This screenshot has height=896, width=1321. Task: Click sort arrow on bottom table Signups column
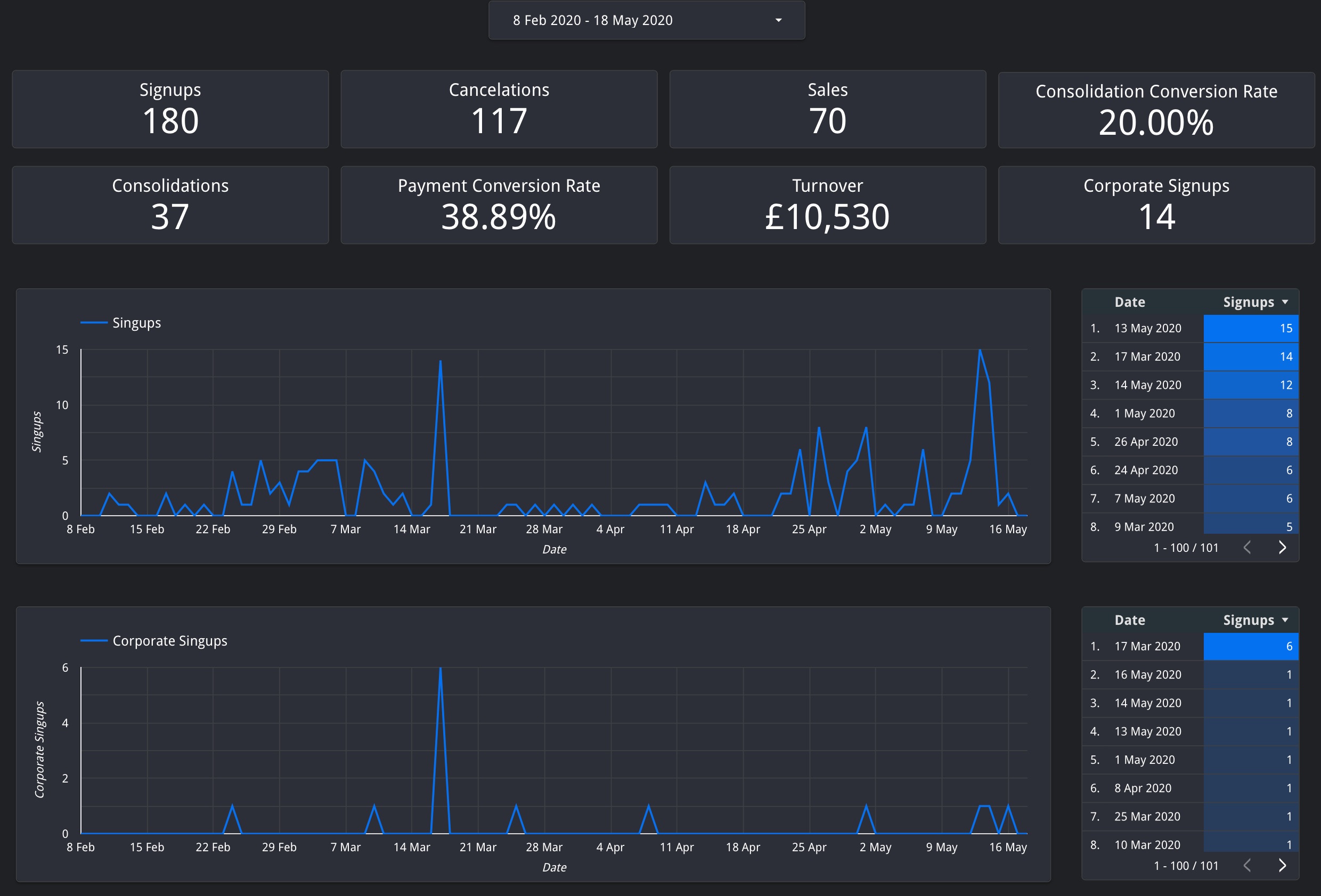coord(1285,620)
